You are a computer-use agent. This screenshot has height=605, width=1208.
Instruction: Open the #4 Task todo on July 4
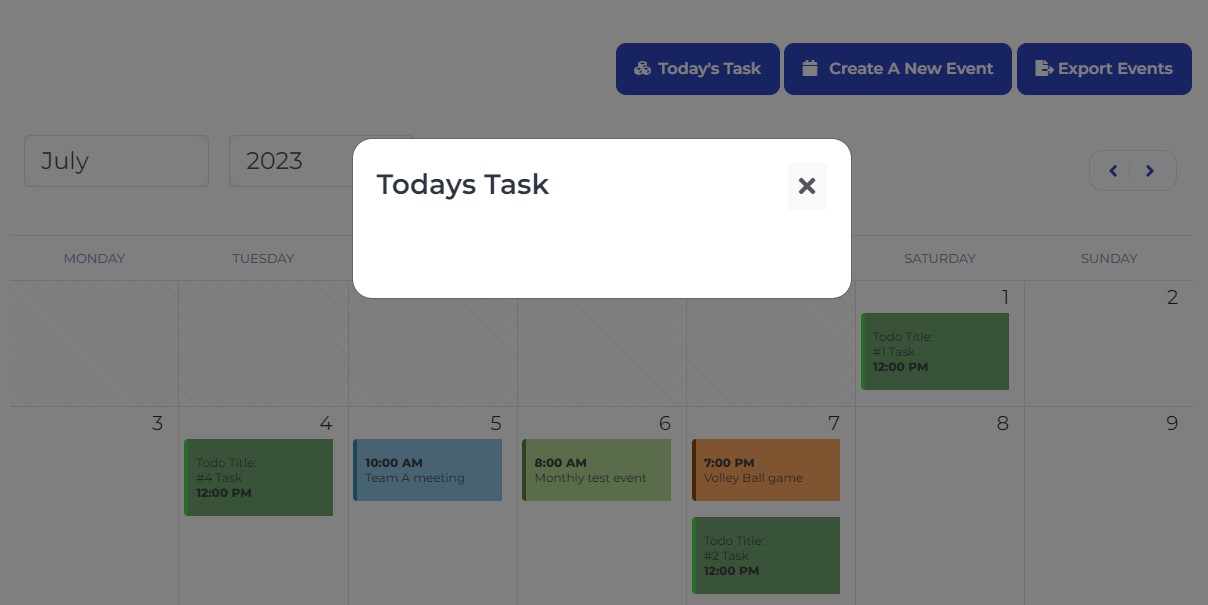(x=258, y=478)
